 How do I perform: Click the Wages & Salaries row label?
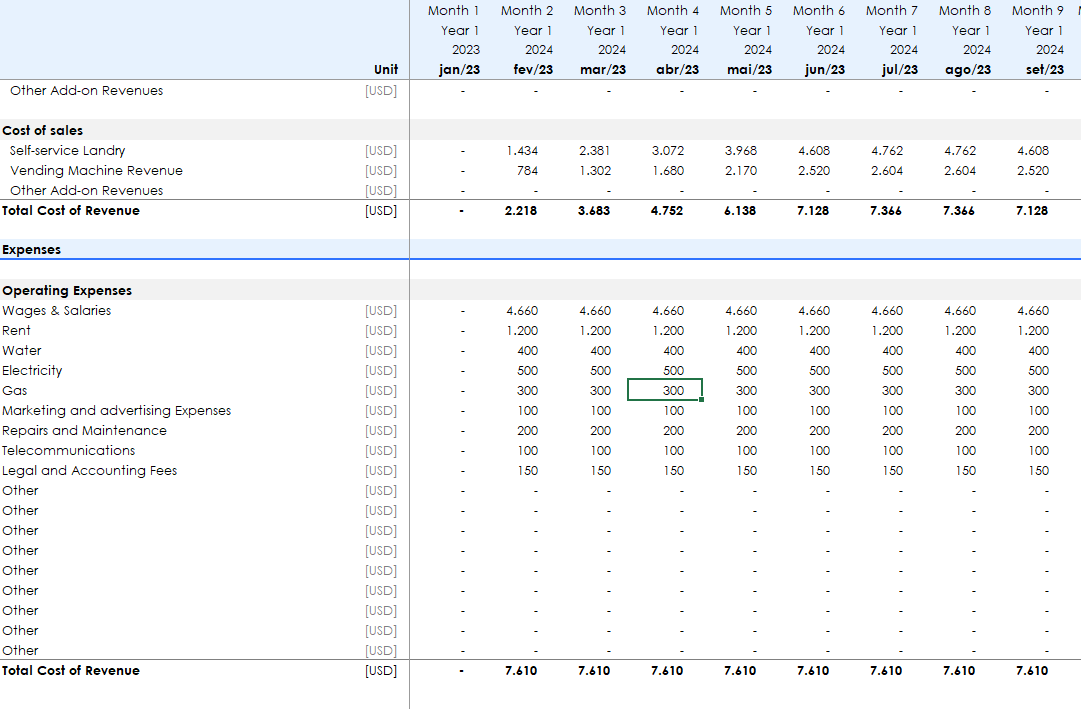coord(57,310)
